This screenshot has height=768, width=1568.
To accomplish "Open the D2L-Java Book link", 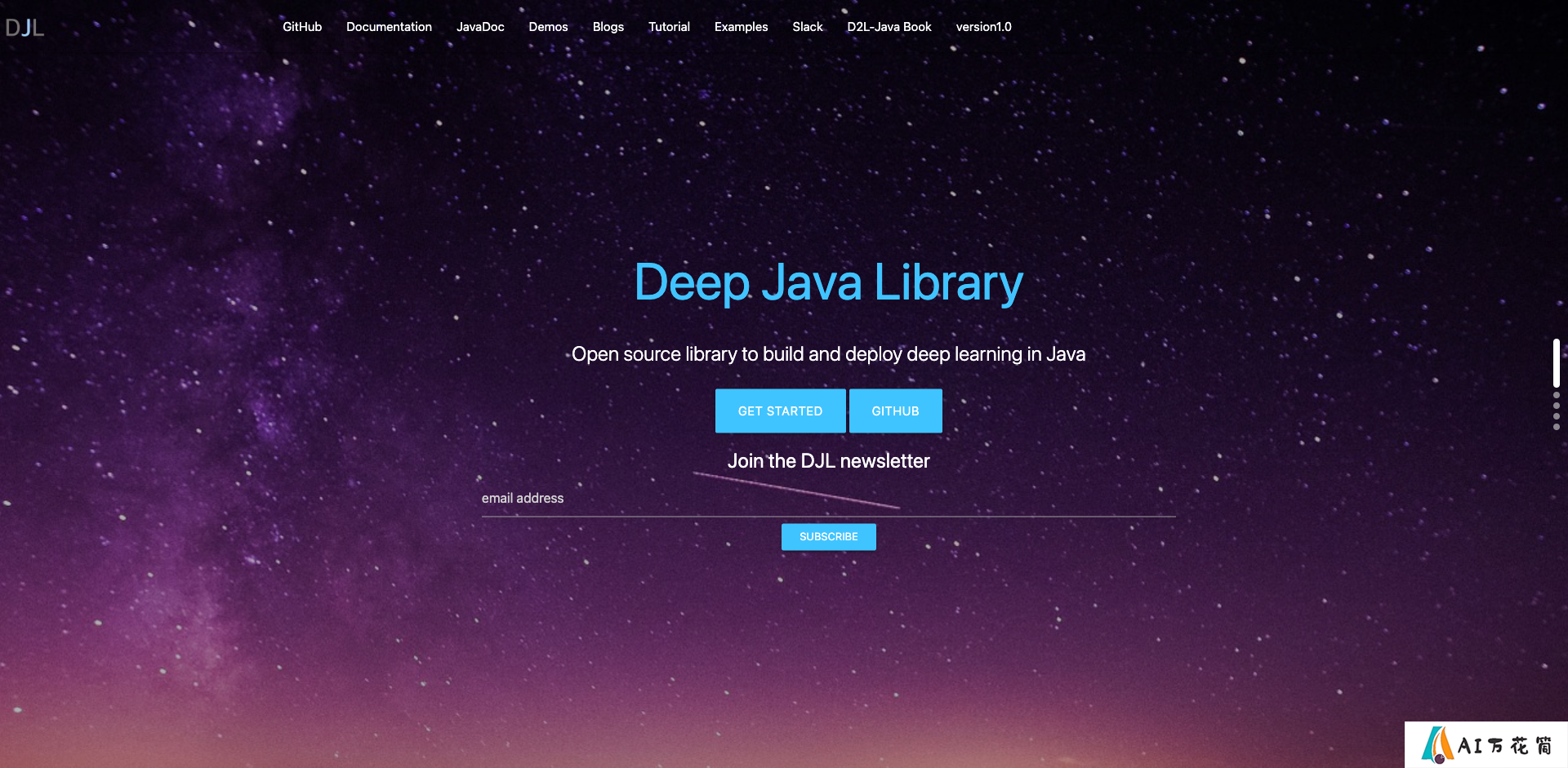I will [889, 27].
